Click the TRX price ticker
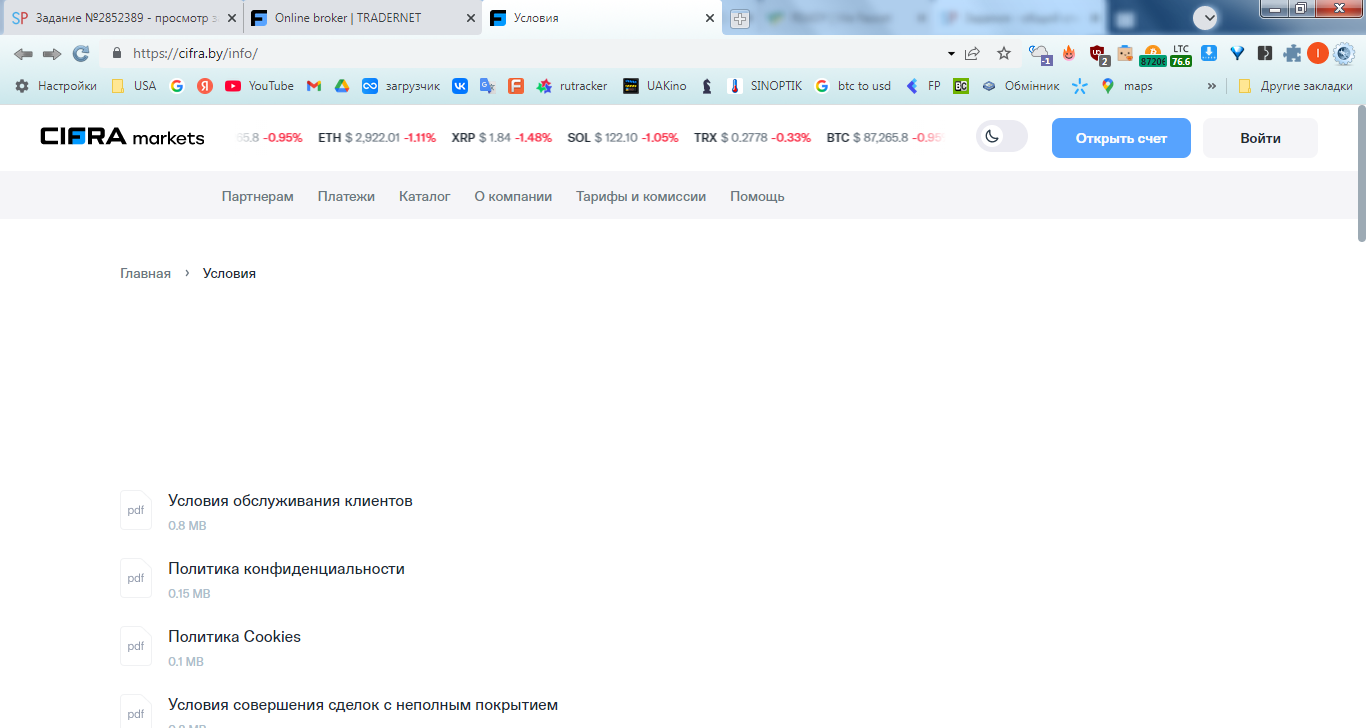The width and height of the screenshot is (1366, 728). pyautogui.click(x=752, y=137)
